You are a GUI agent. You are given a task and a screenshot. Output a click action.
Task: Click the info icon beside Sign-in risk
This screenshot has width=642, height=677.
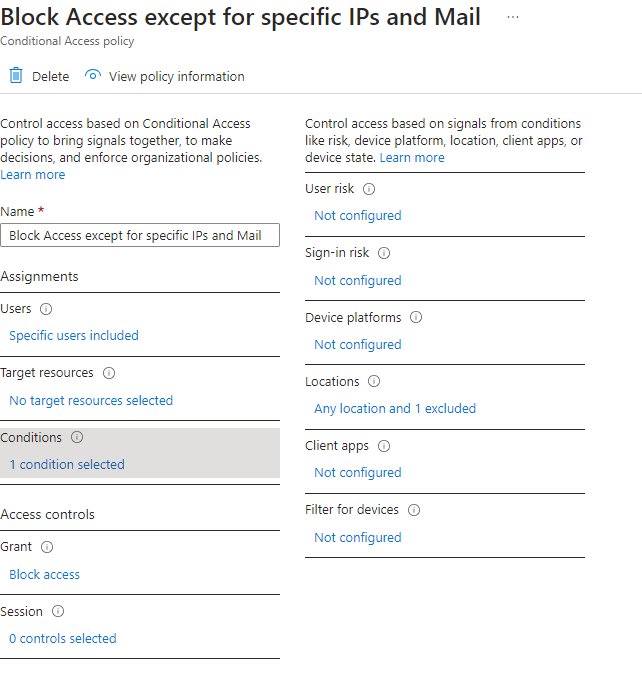pyautogui.click(x=384, y=253)
